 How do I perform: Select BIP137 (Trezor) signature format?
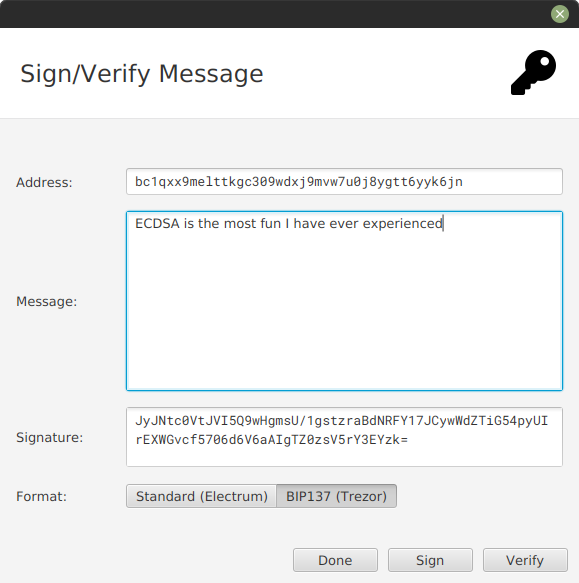337,496
